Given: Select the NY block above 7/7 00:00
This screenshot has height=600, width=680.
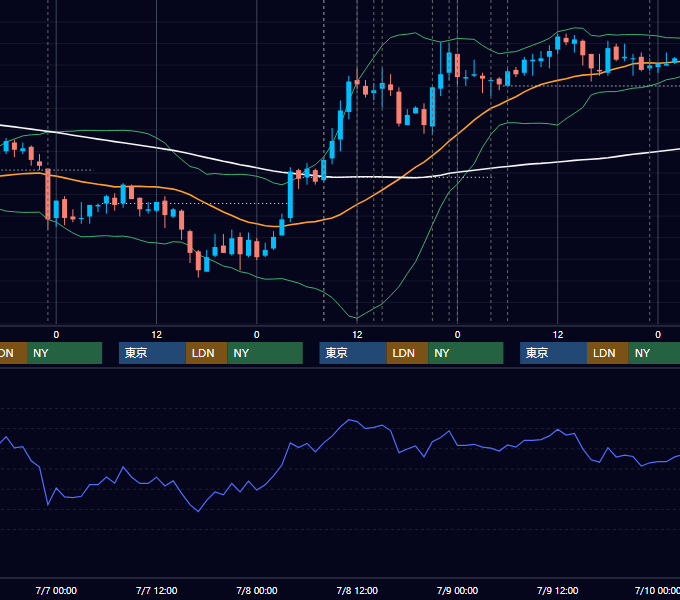Looking at the screenshot, I should coord(65,353).
